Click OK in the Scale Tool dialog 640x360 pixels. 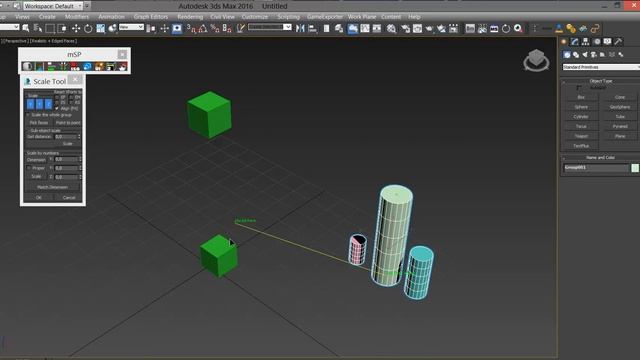pos(39,198)
